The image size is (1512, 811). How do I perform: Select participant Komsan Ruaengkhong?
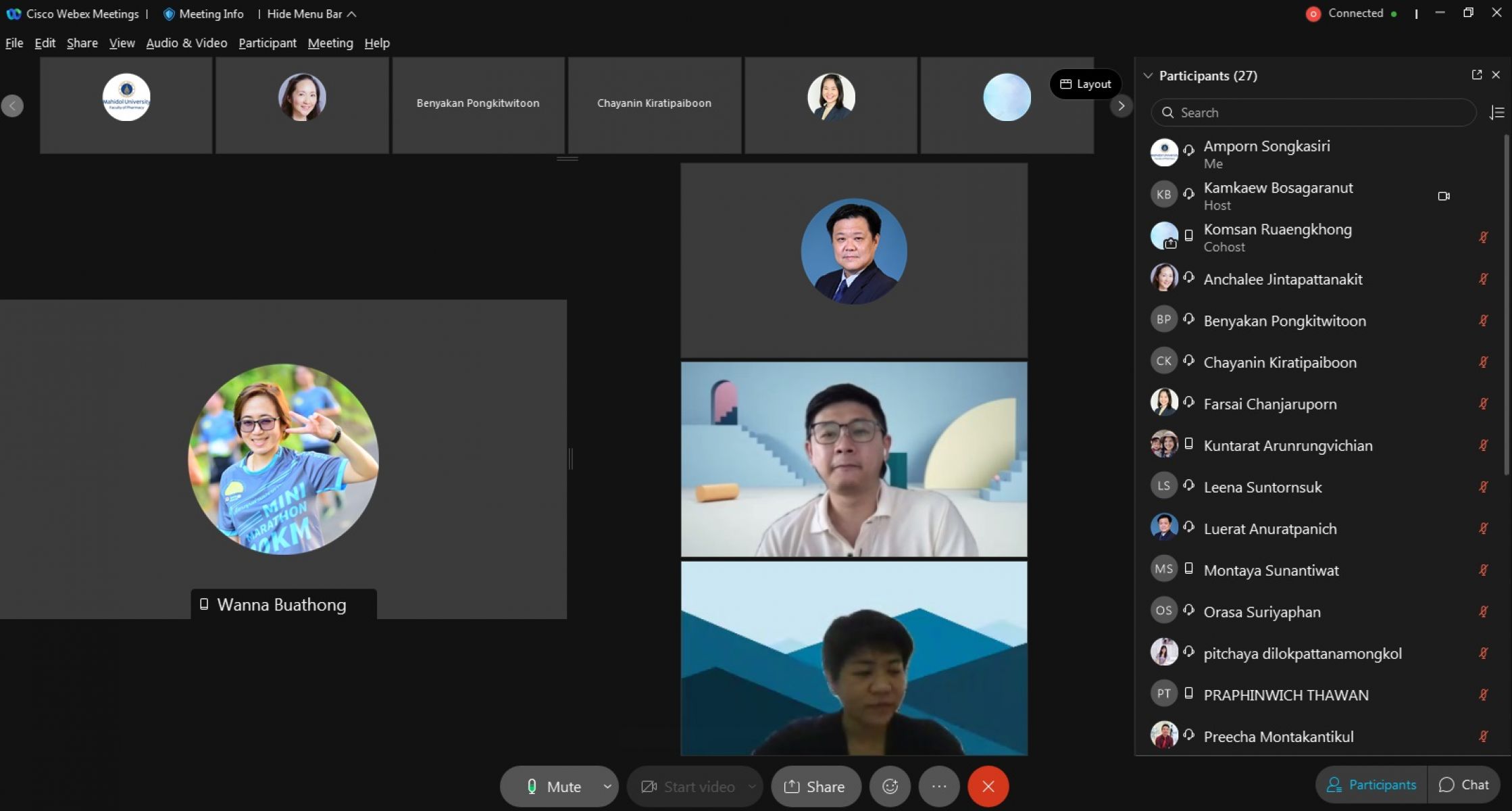[x=1321, y=237]
